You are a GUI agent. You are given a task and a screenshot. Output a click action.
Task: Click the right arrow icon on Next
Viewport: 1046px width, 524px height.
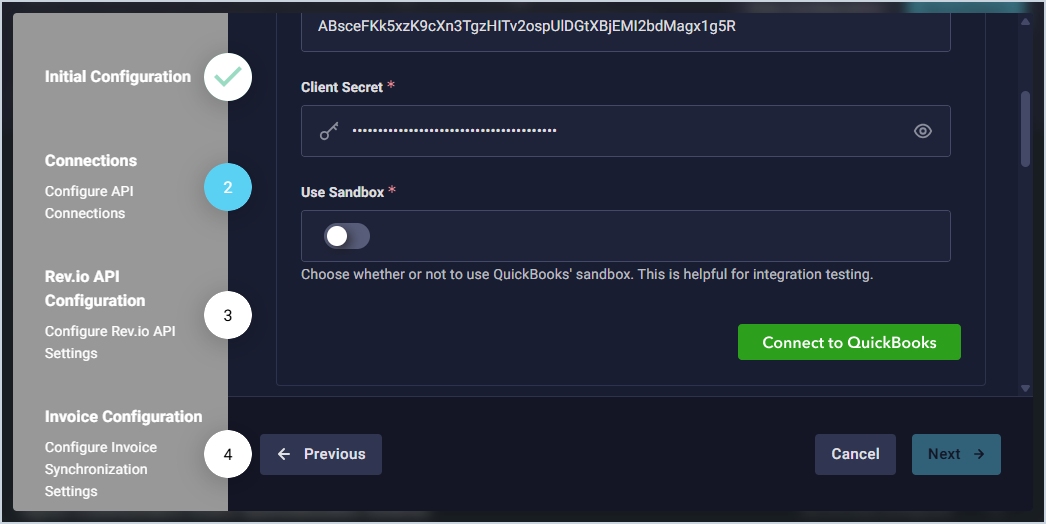[x=979, y=454]
